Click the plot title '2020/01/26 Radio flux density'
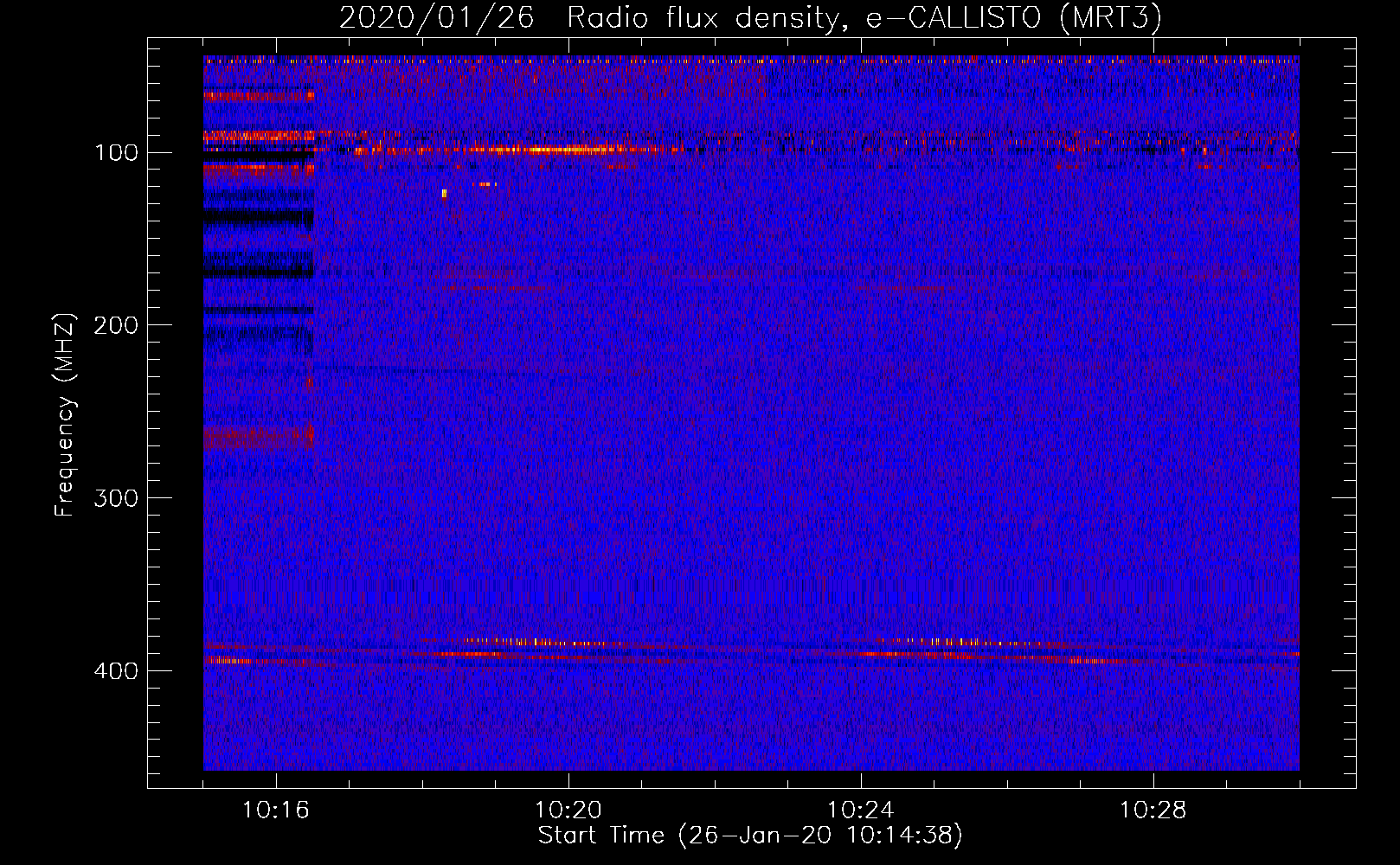 click(x=750, y=17)
